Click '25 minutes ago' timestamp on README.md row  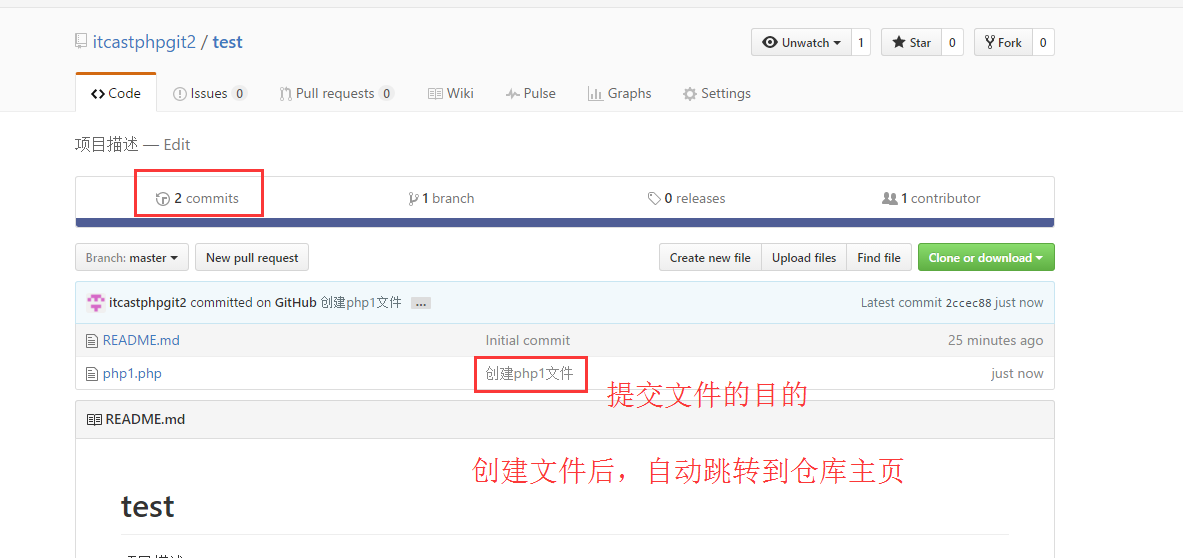(x=995, y=340)
